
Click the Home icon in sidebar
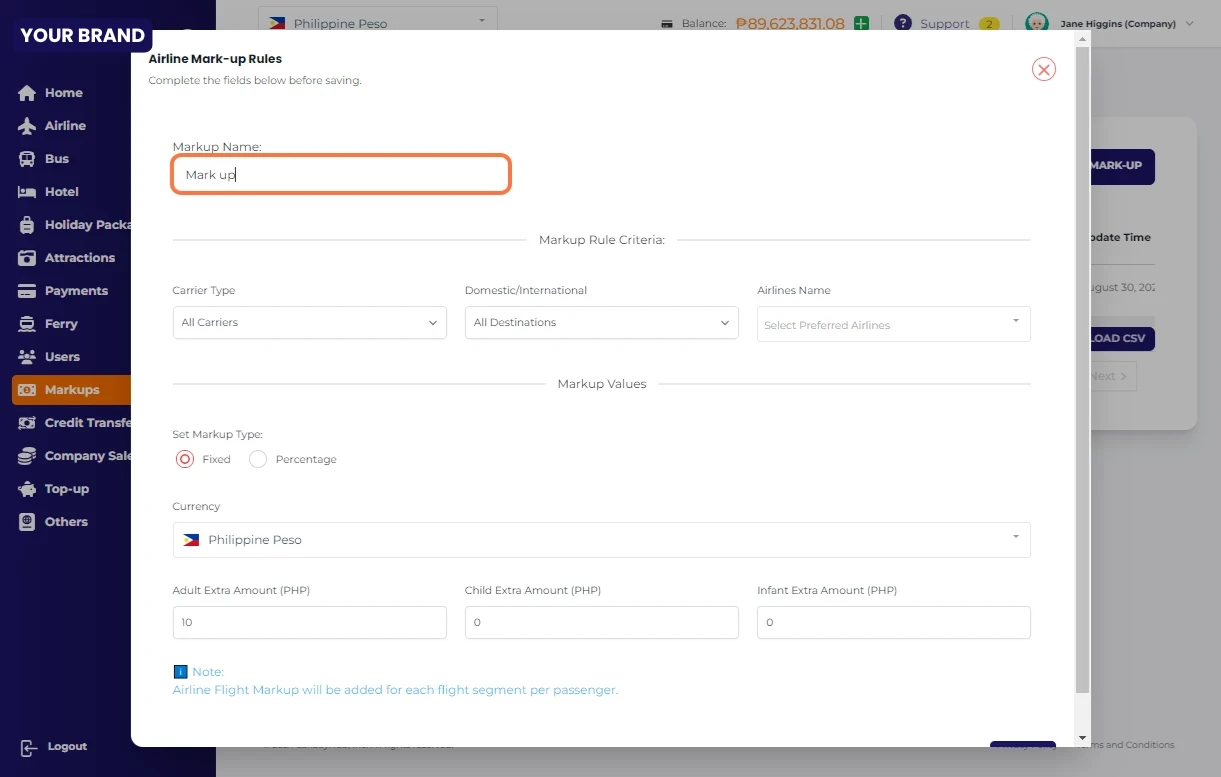pyautogui.click(x=27, y=93)
